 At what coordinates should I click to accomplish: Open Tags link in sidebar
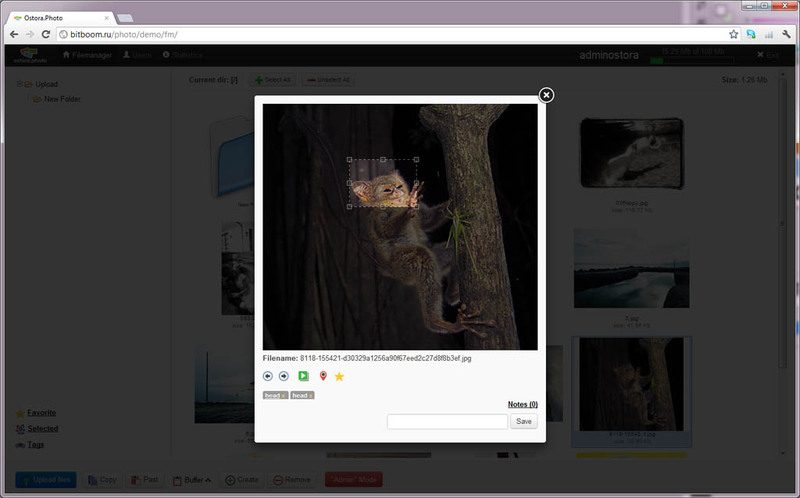click(35, 444)
